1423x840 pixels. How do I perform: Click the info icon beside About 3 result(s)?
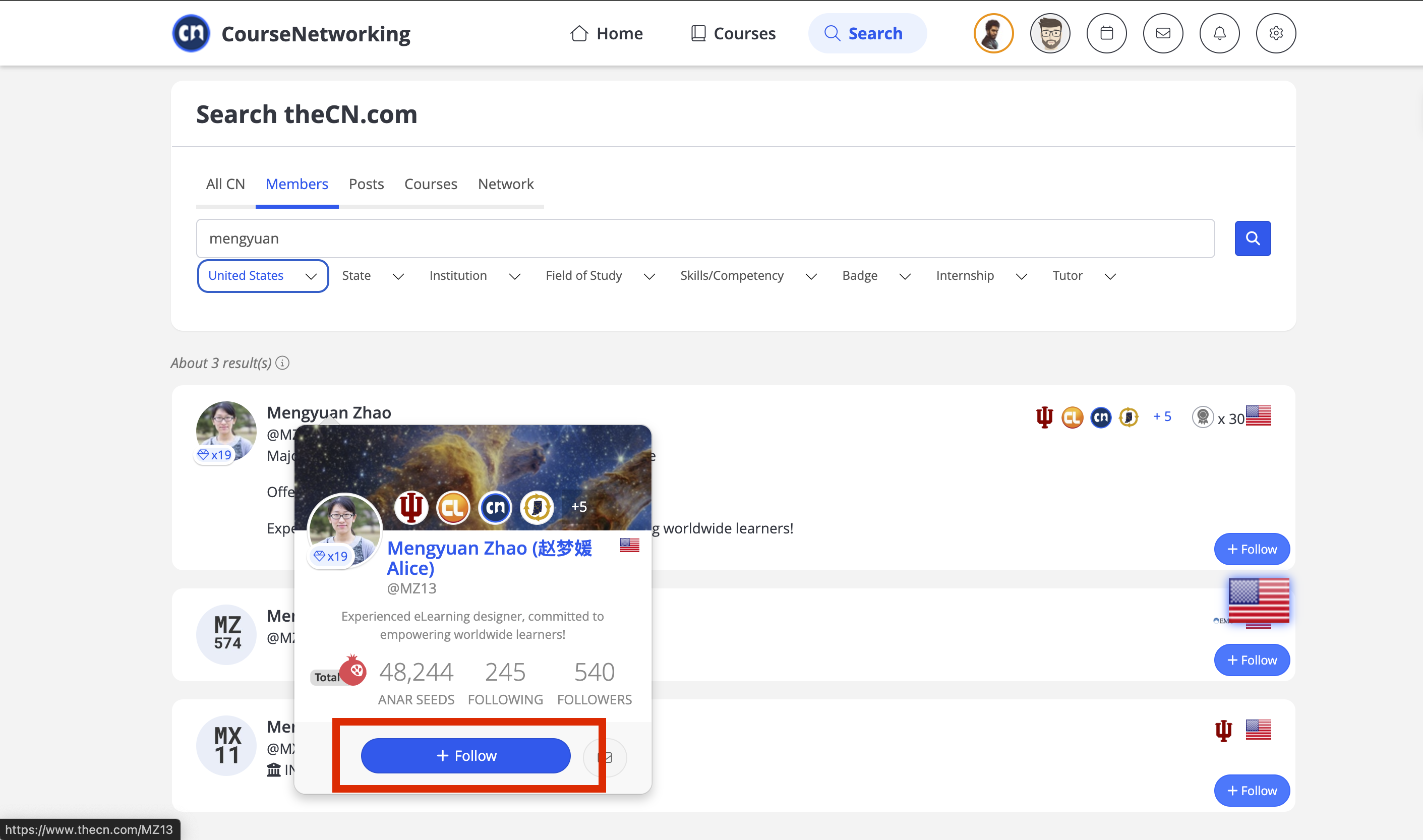[x=282, y=363]
